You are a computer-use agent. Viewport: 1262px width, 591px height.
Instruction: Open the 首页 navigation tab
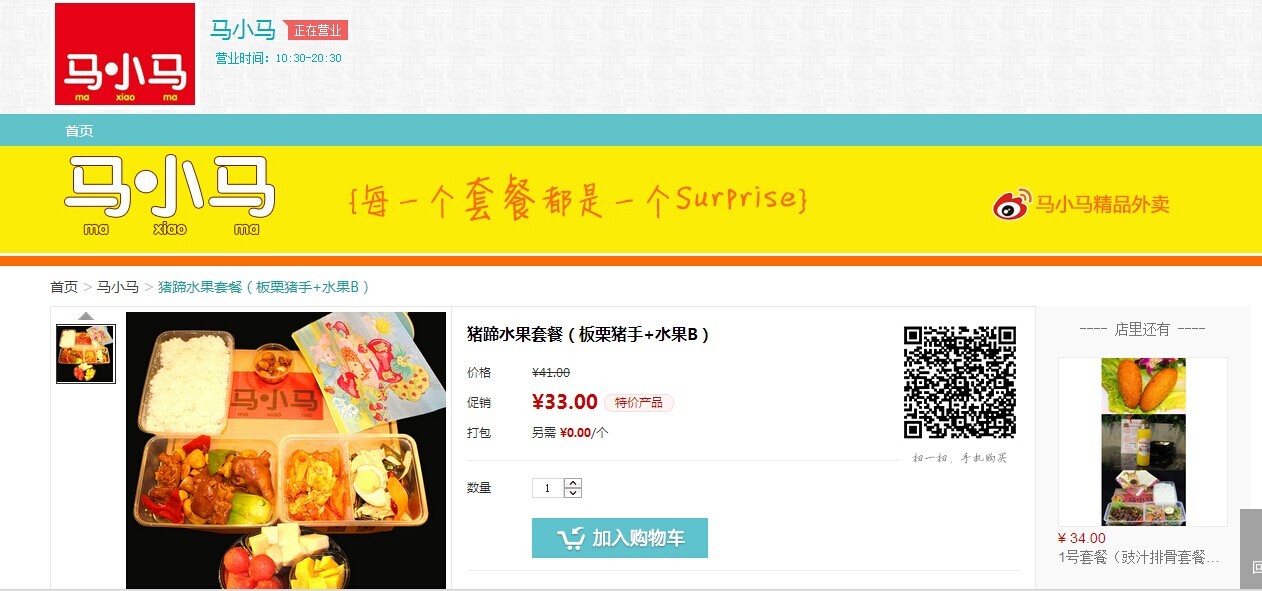tap(79, 131)
